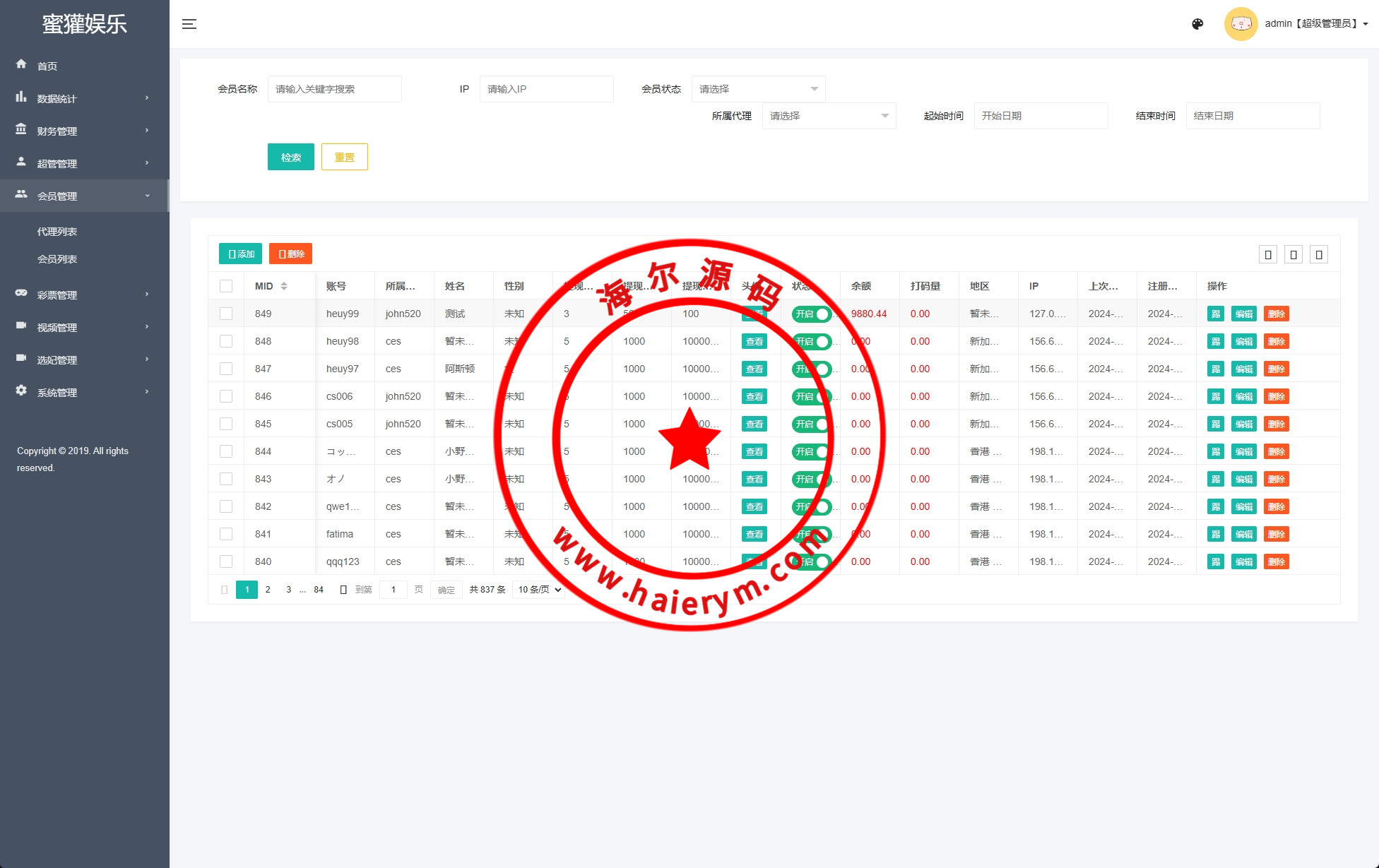This screenshot has height=868, width=1379.
Task: Toggle the 开启 status switch for member 849
Action: click(811, 314)
